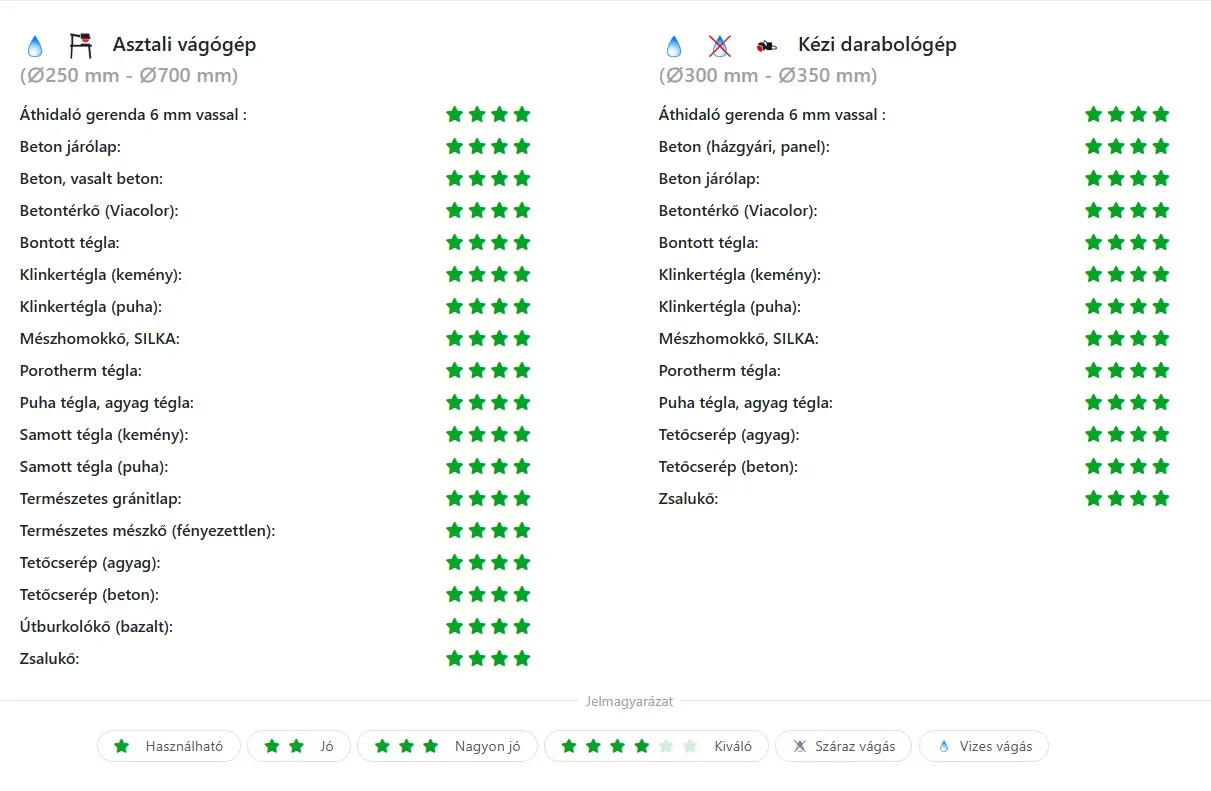Click the water drop in the Vizes vágás legend
Viewport: 1211px width, 791px height.
[943, 746]
